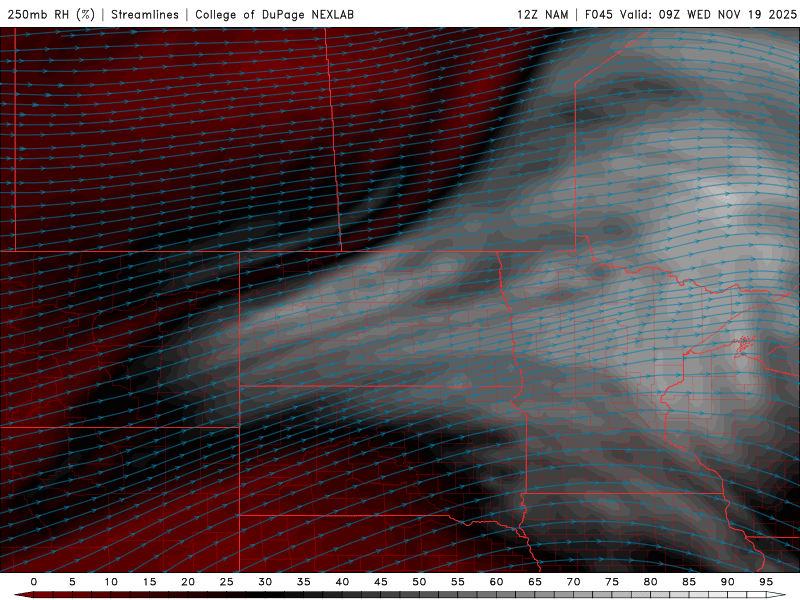Viewport: 800px width, 600px height.
Task: Click the "12Z NAM" model run label
Action: coord(543,14)
